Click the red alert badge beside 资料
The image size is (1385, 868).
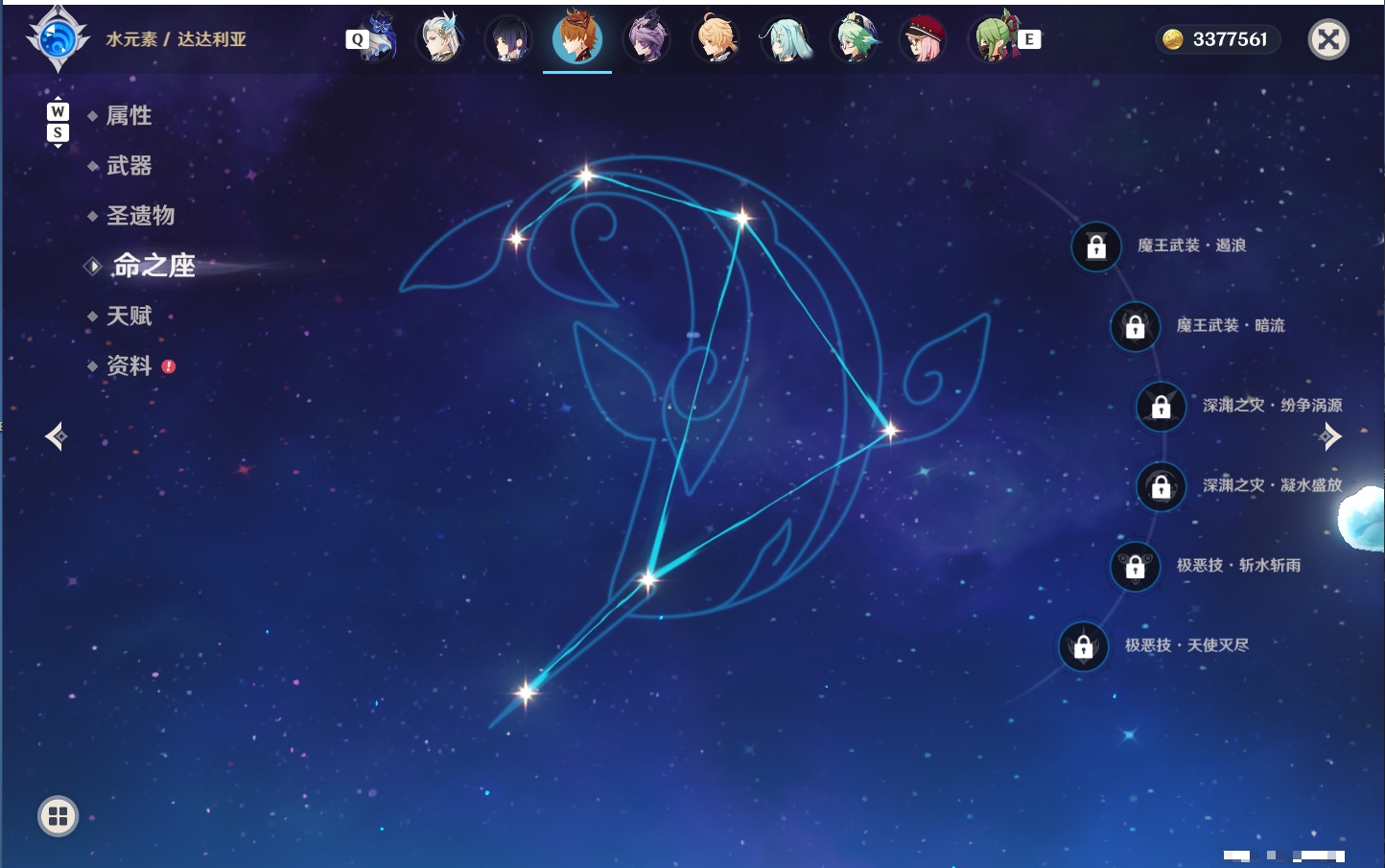coord(169,366)
